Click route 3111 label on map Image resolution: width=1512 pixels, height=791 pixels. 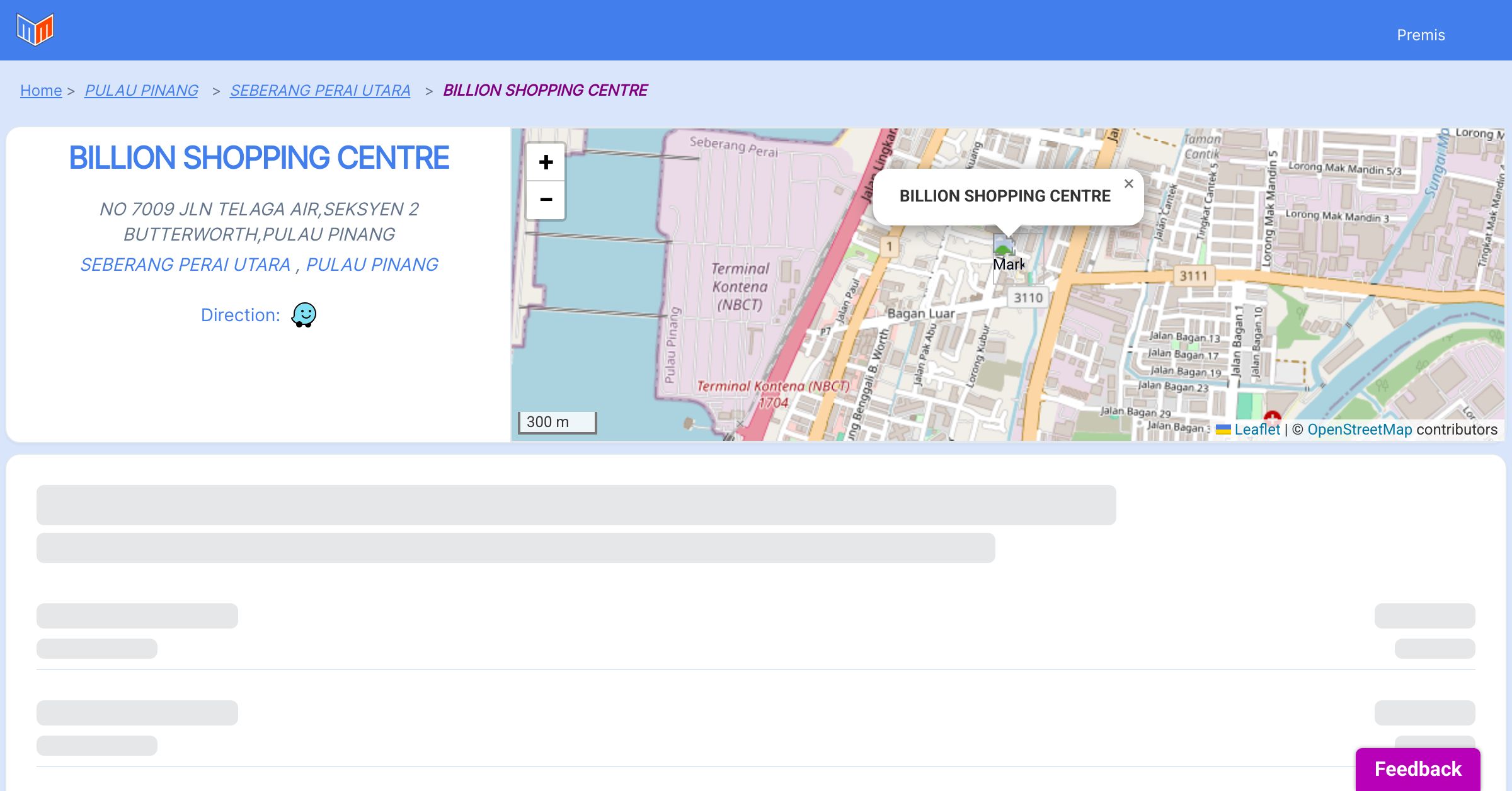[1193, 276]
